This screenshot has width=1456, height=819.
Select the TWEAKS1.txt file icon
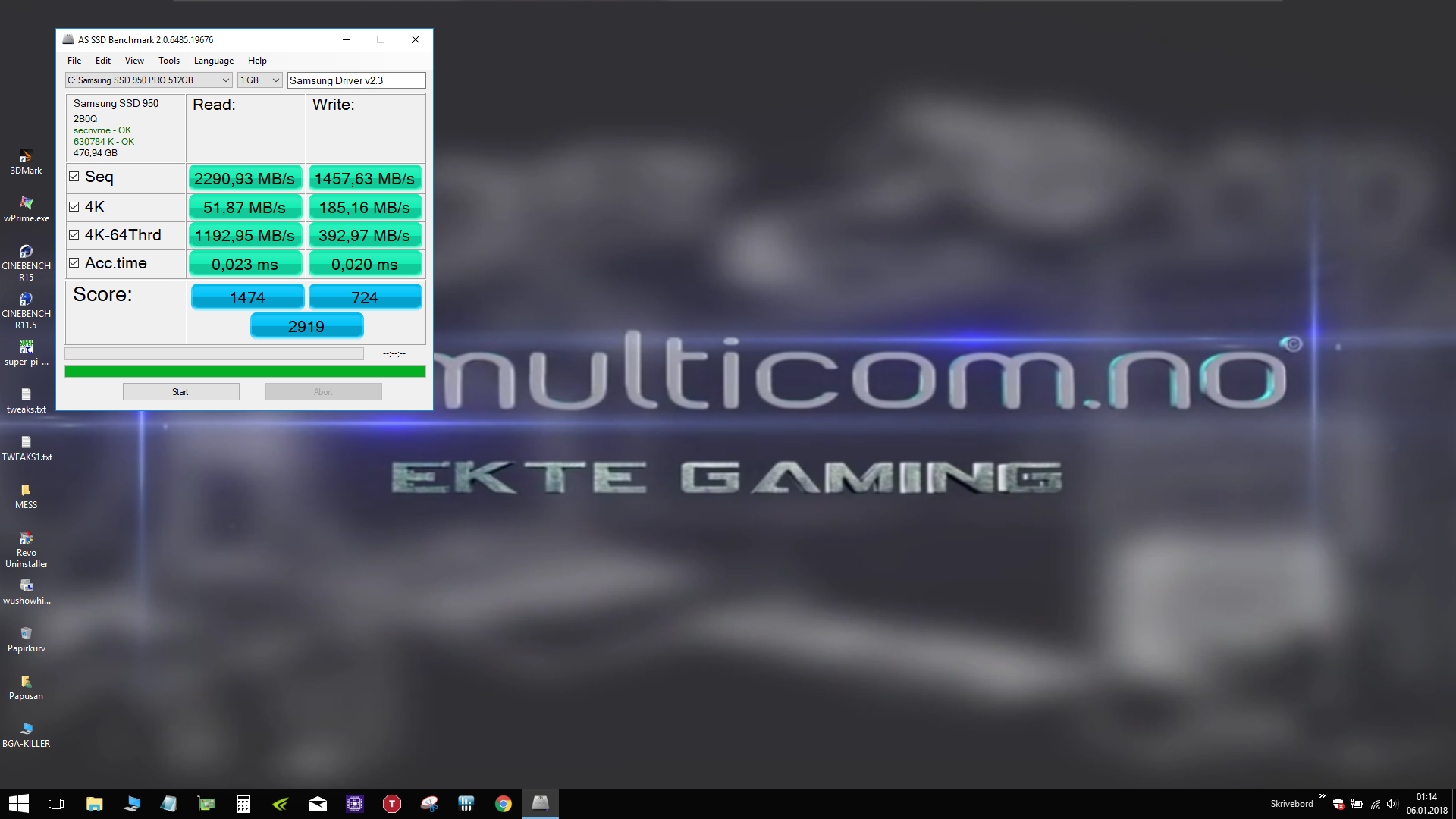(26, 449)
